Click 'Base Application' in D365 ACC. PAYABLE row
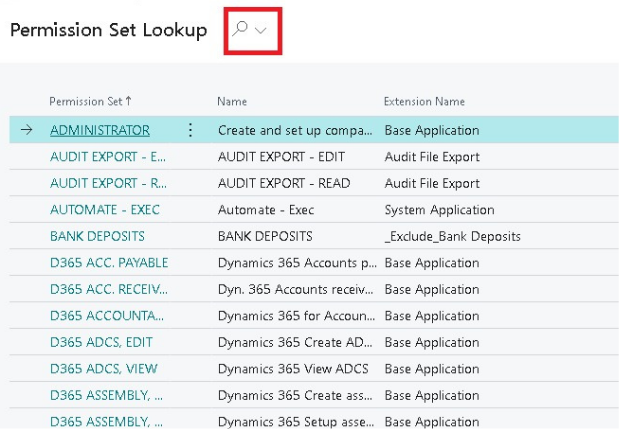Image resolution: width=619 pixels, height=429 pixels. 432,262
